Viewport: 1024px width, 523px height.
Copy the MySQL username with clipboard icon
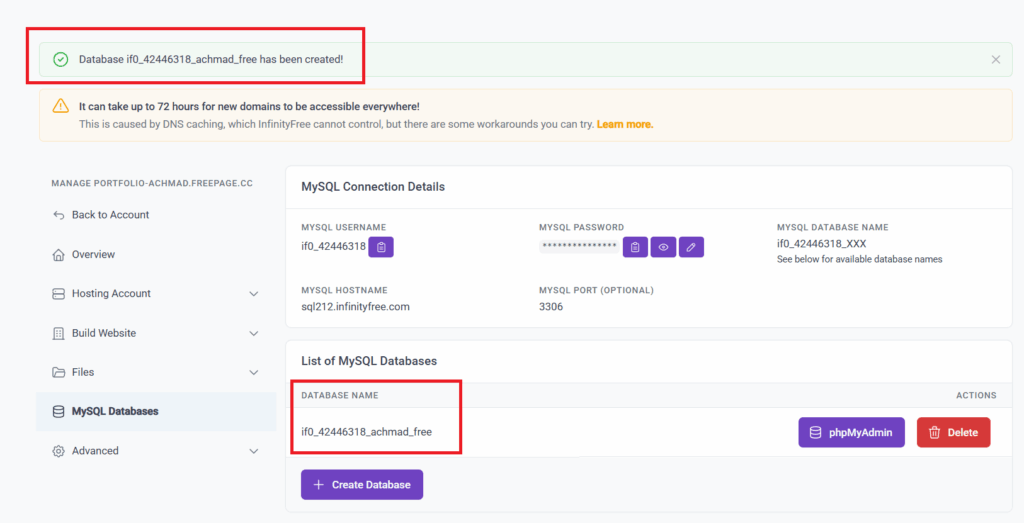(381, 247)
